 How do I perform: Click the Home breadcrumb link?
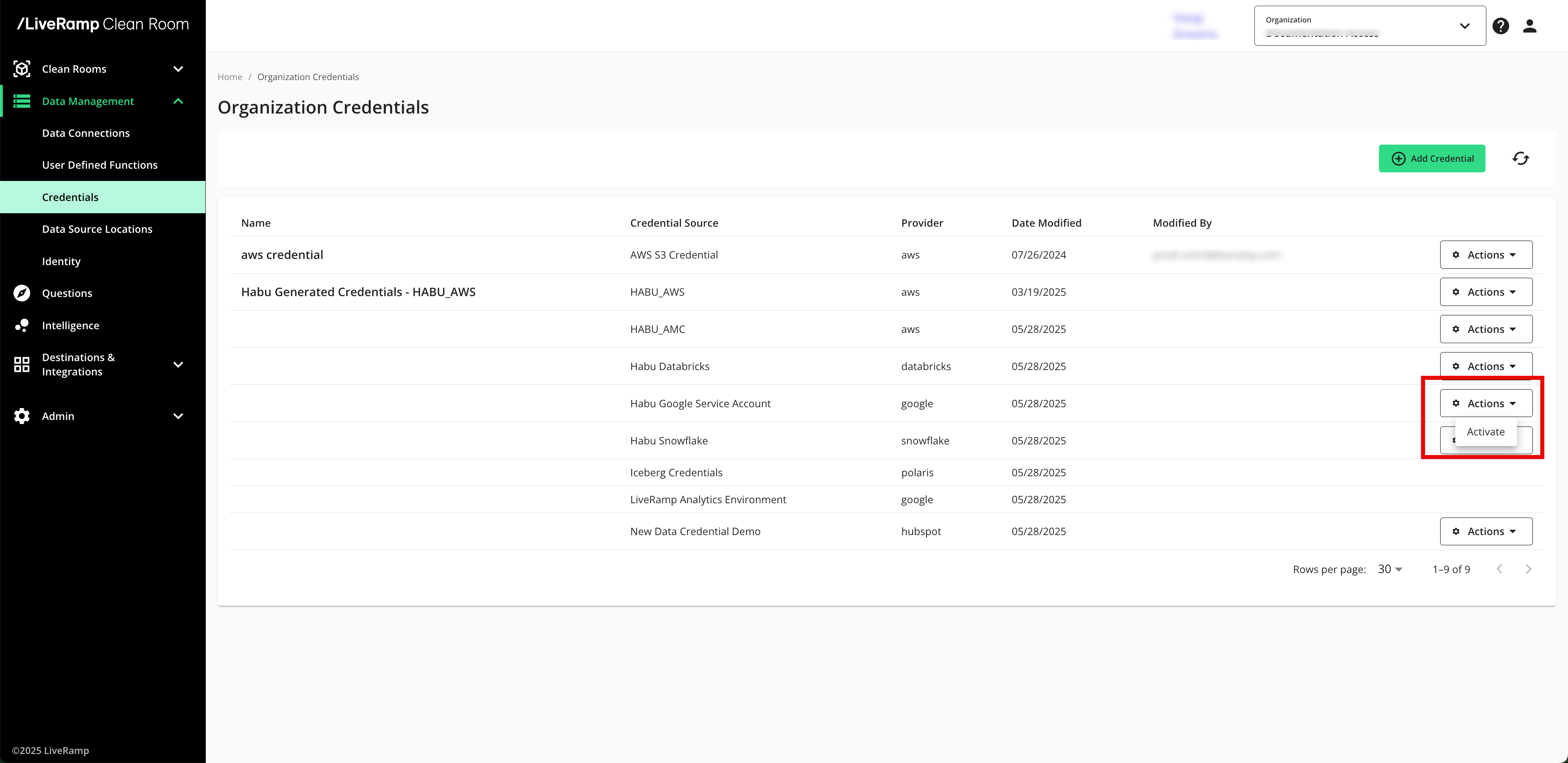[x=229, y=77]
